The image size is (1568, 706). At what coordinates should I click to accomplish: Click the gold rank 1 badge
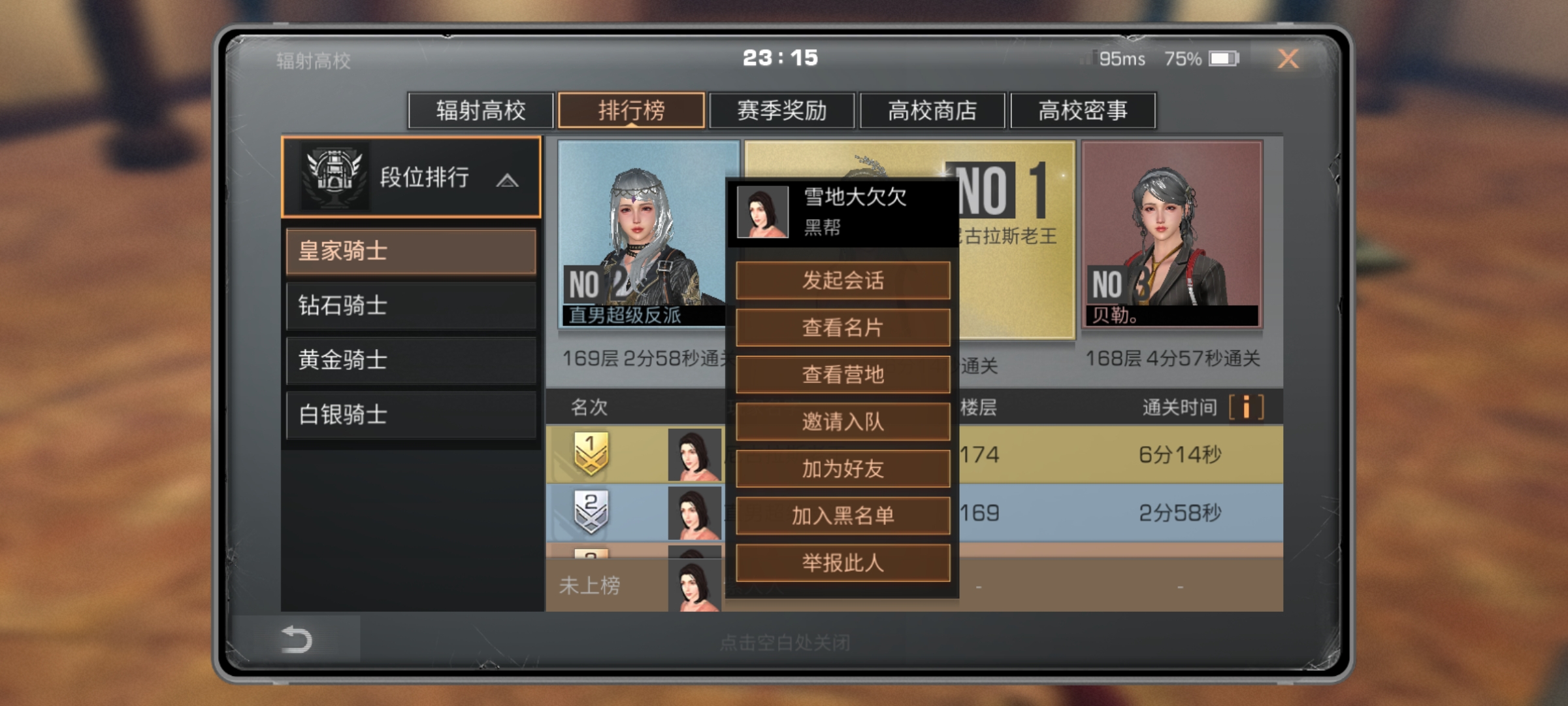pyautogui.click(x=591, y=453)
